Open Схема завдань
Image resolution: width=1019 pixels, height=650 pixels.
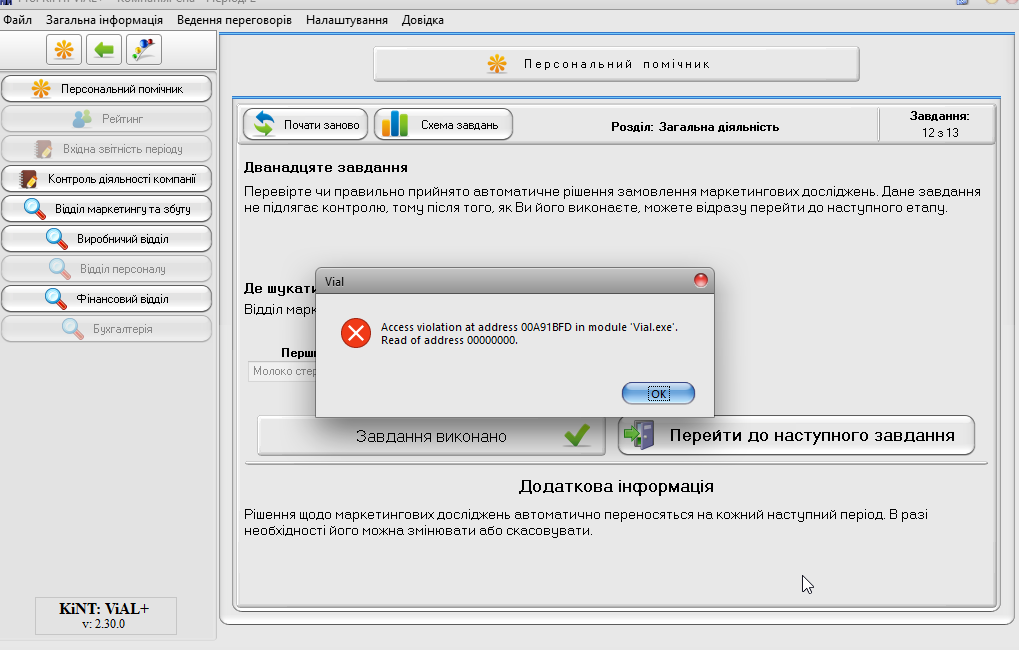pos(443,124)
